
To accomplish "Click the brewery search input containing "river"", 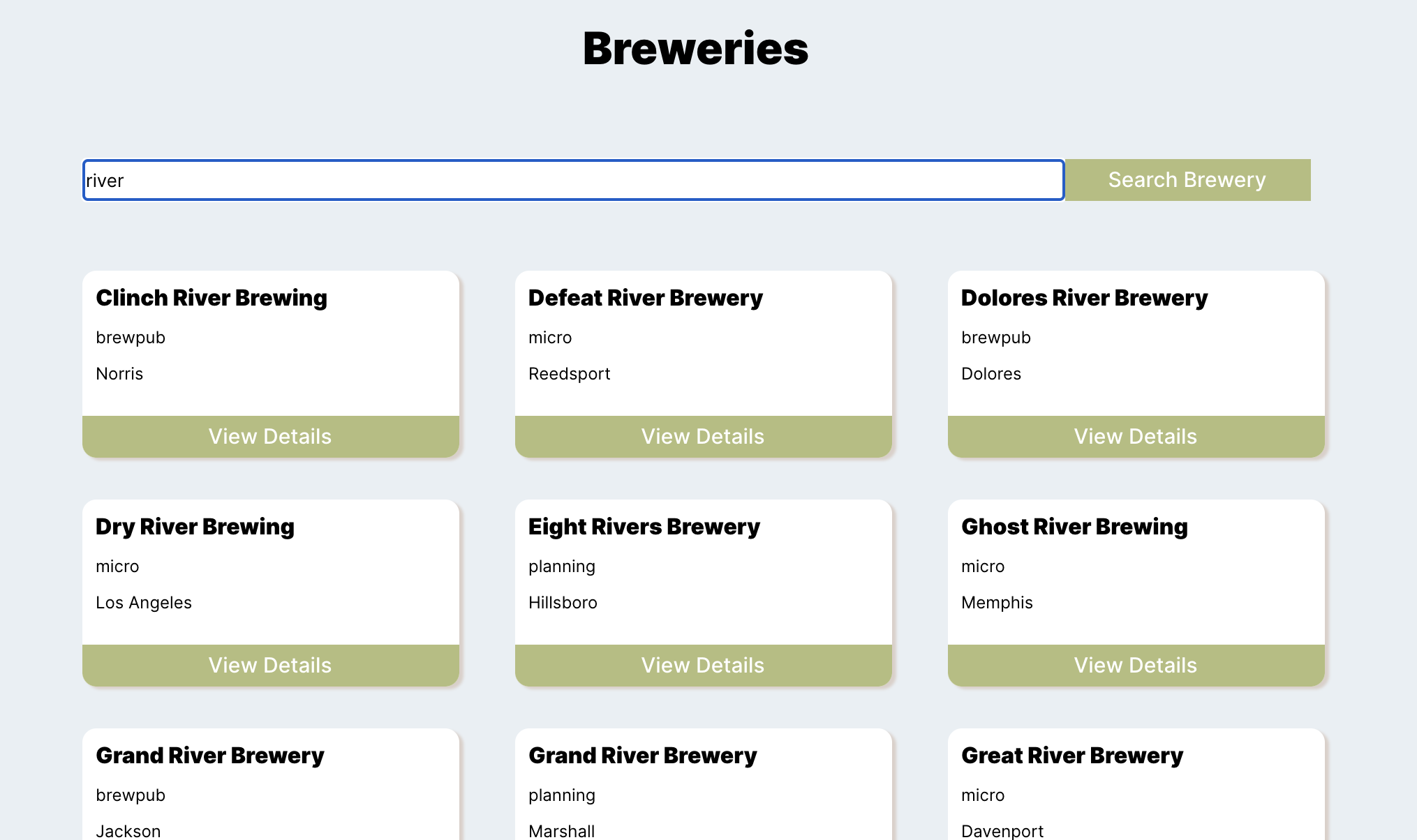I will click(x=573, y=180).
